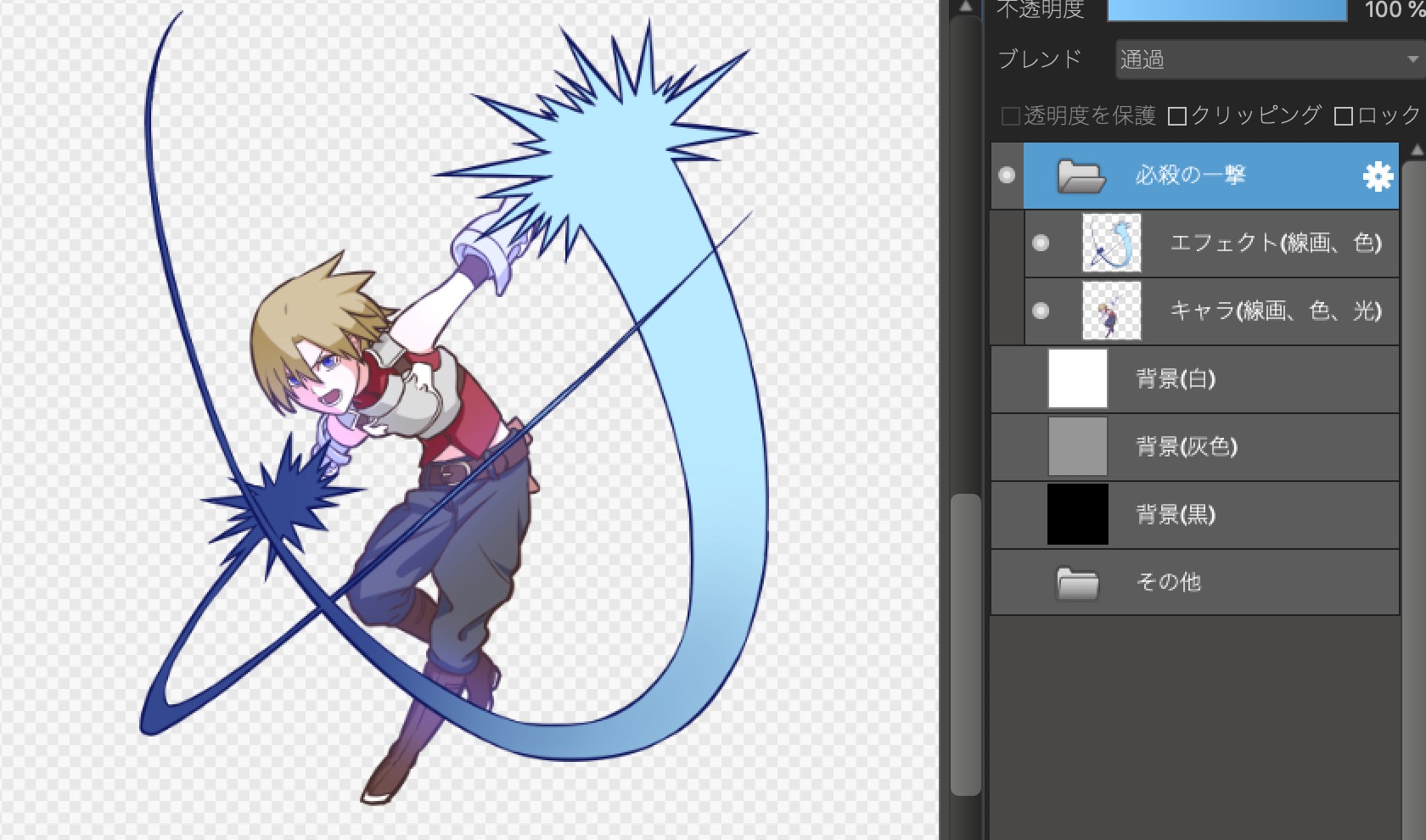Open settings gear on 必殺の一撃 folder

(x=1378, y=176)
